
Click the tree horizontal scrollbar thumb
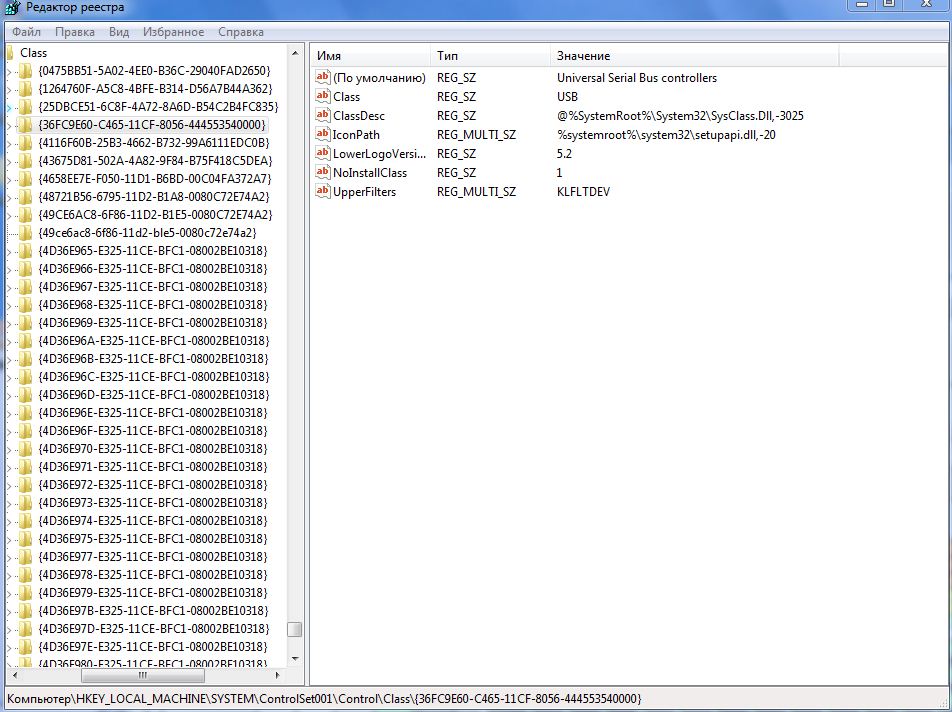tap(143, 675)
